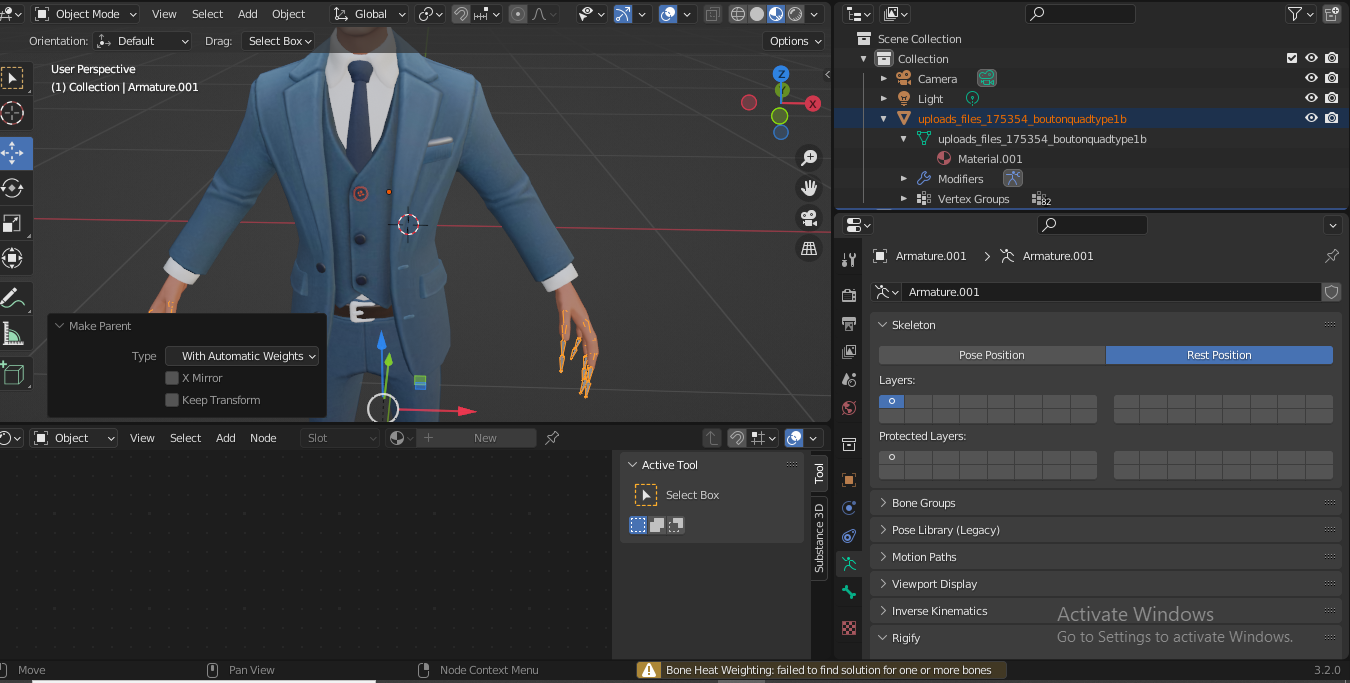Select the Move tool in the left toolbar
This screenshot has width=1350, height=683.
[x=13, y=153]
